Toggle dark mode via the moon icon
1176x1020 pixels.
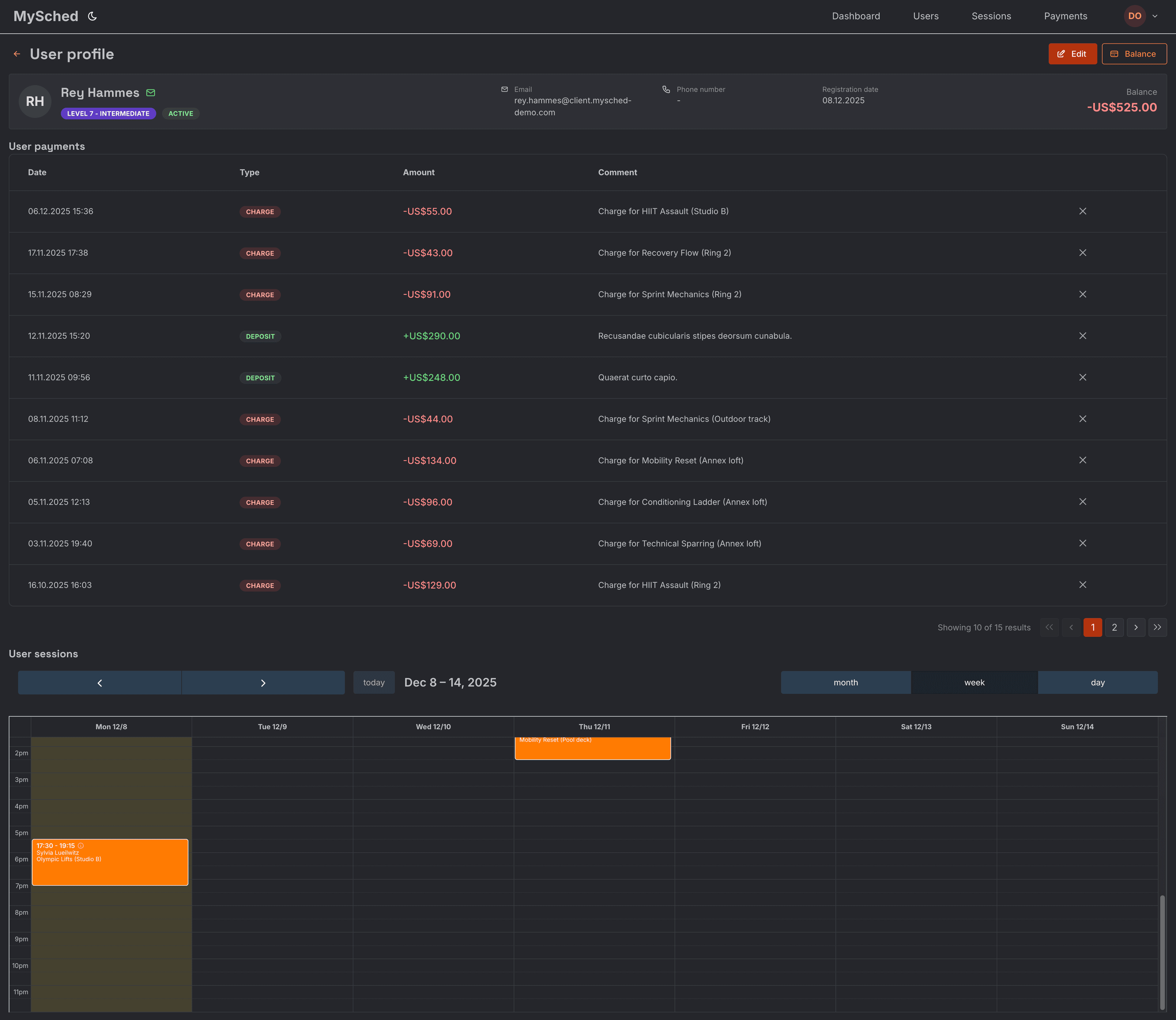(x=92, y=16)
